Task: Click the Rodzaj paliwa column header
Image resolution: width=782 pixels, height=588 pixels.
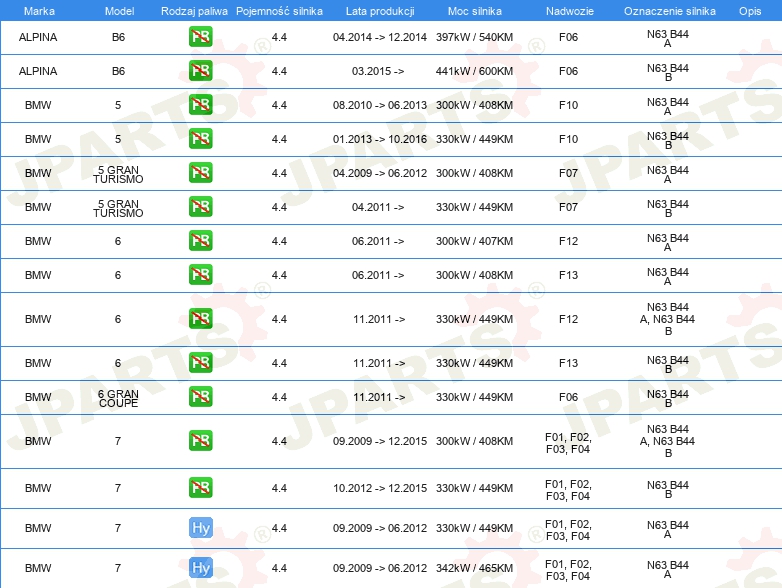Action: [x=194, y=11]
